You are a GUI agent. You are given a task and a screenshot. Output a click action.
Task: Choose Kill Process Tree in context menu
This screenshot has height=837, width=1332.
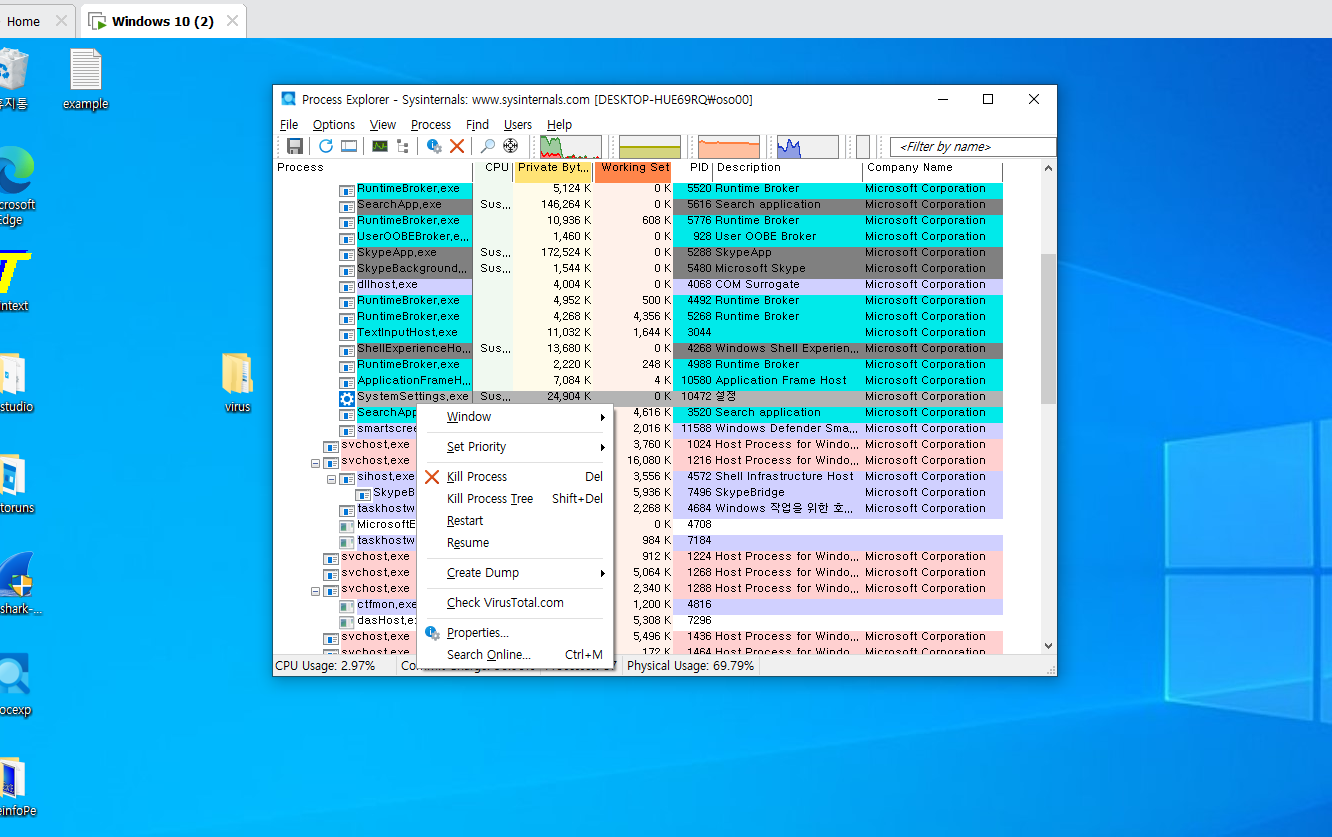515,499
